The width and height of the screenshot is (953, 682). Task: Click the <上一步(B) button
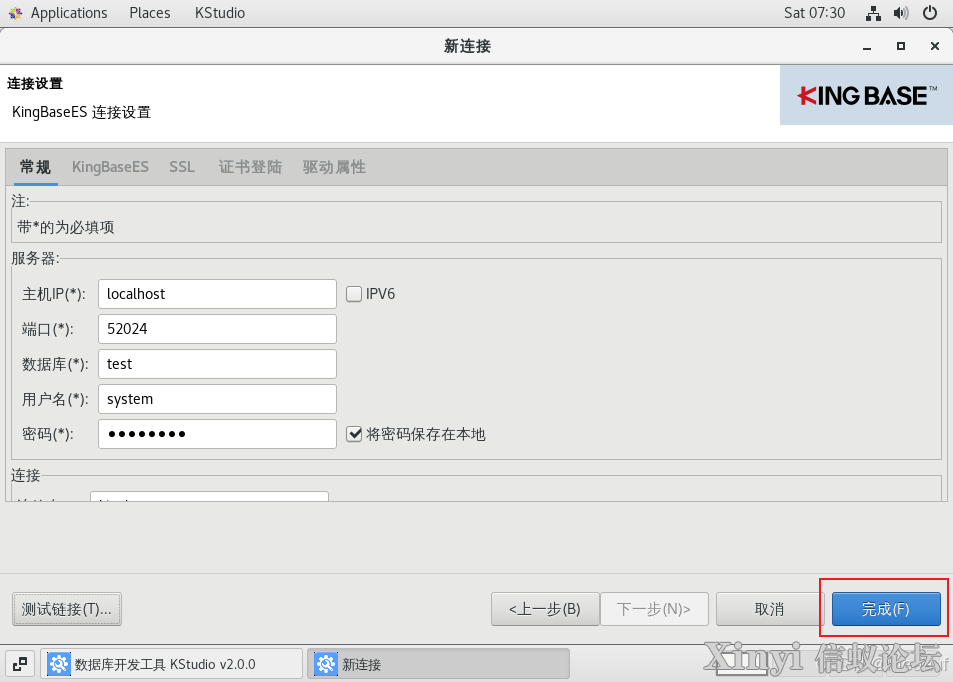[545, 609]
